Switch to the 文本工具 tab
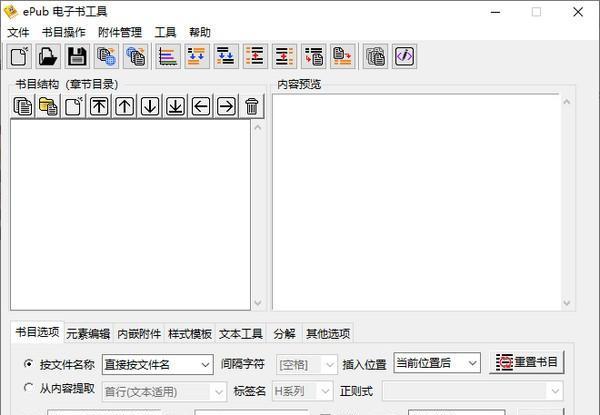Screen dimensions: 600x415 pyautogui.click(x=241, y=334)
